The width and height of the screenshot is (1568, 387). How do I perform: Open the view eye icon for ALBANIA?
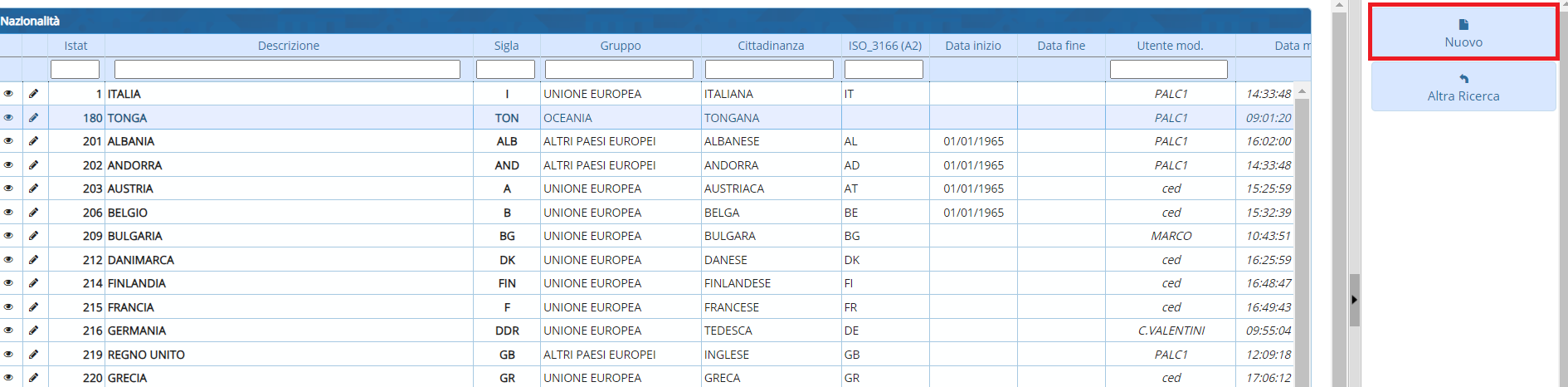[9, 141]
